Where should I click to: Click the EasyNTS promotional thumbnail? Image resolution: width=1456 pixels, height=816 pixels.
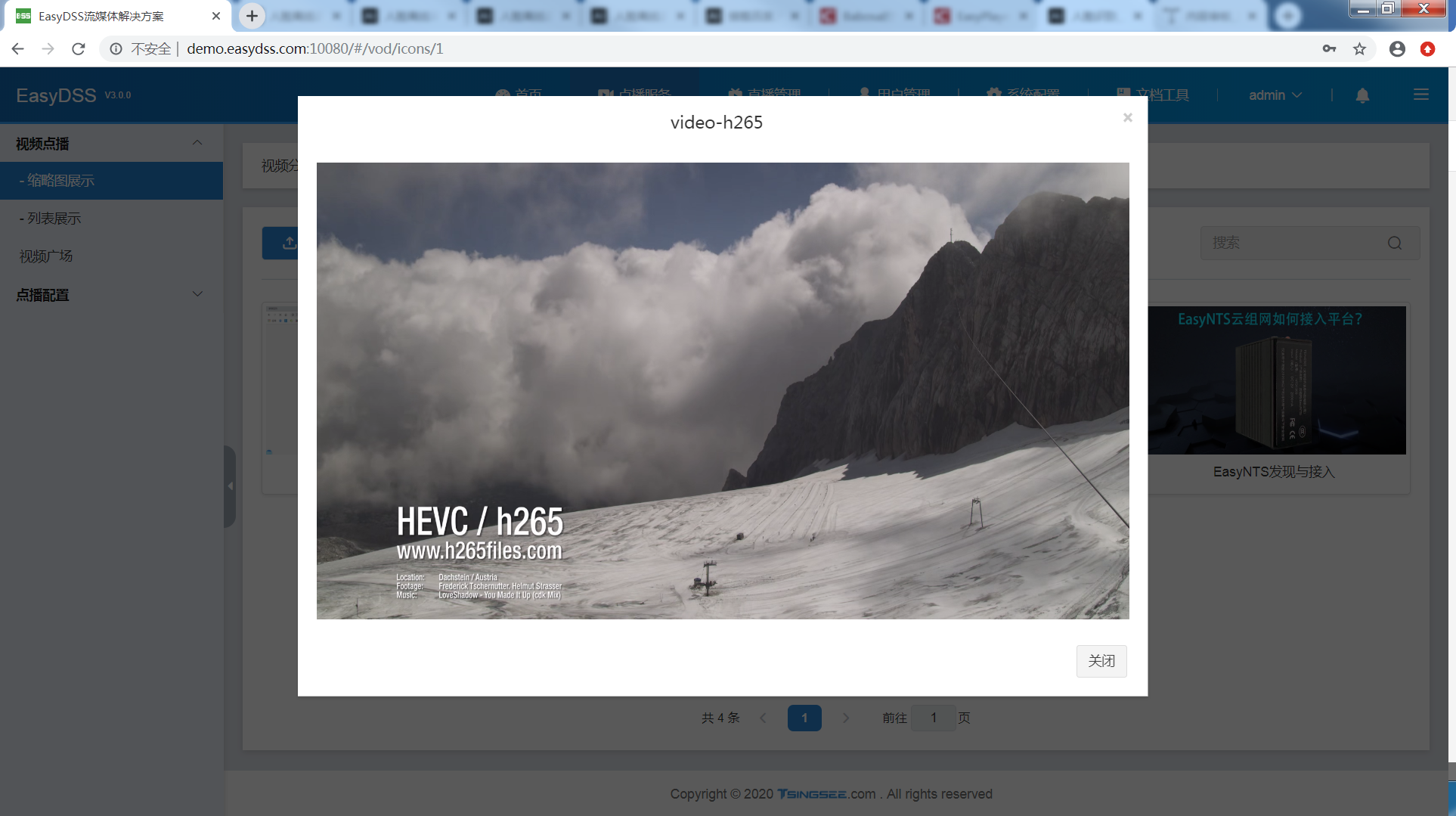tap(1278, 380)
